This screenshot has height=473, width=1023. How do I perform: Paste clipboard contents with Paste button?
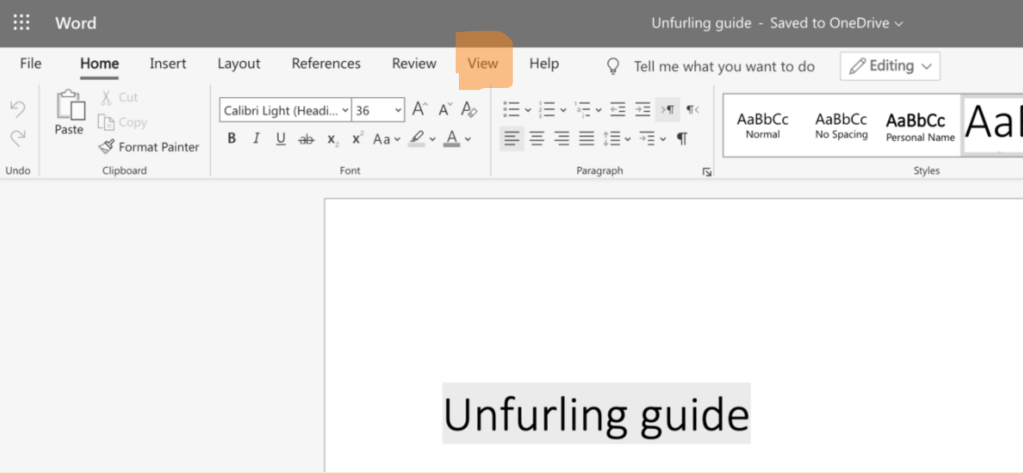(69, 112)
